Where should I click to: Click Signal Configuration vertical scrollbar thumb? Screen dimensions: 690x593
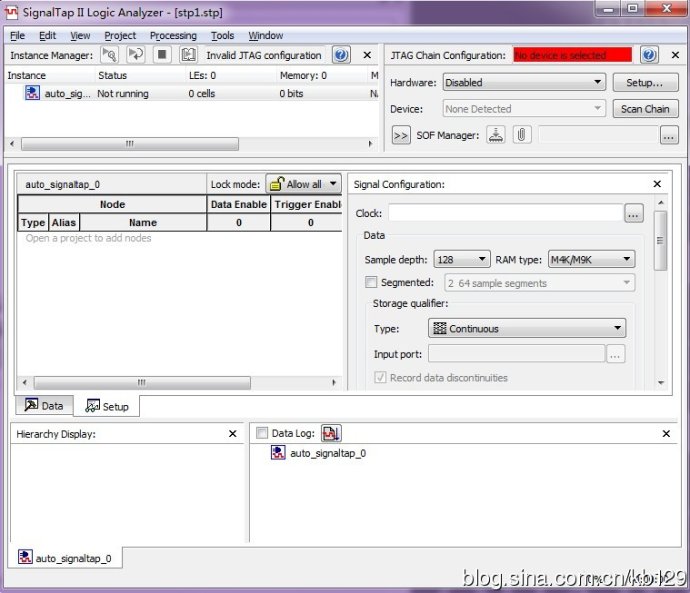(x=660, y=240)
